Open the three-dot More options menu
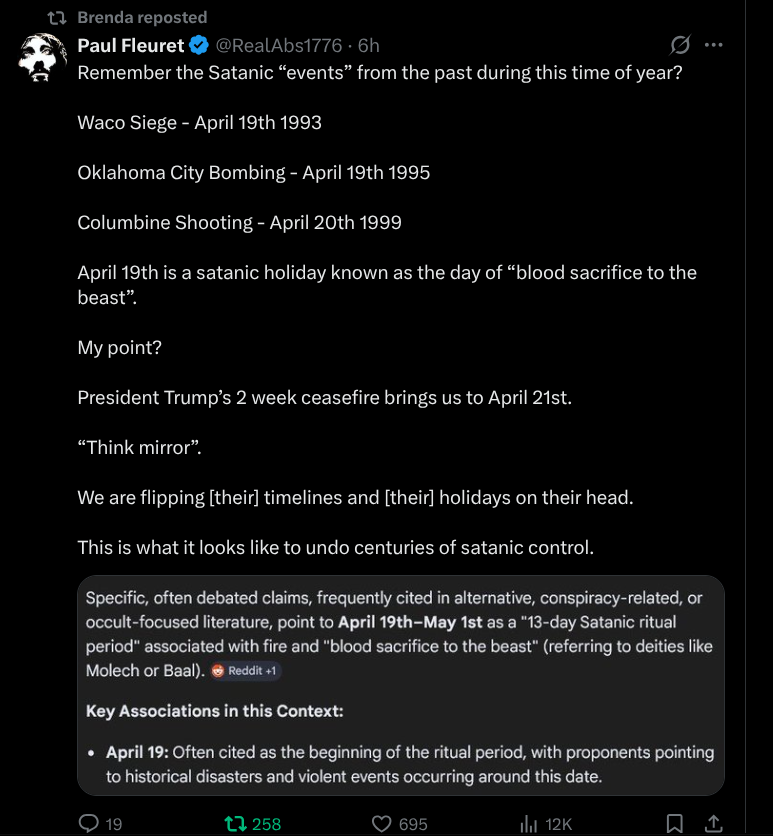This screenshot has height=836, width=773. (x=714, y=45)
